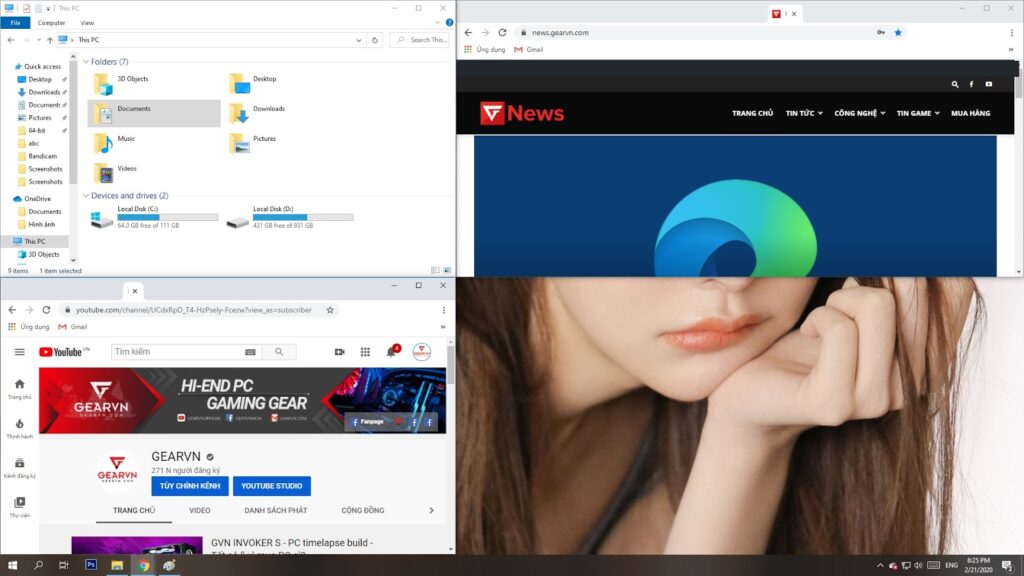Open the YouTube apps grid icon
The width and height of the screenshot is (1024, 576).
click(365, 352)
